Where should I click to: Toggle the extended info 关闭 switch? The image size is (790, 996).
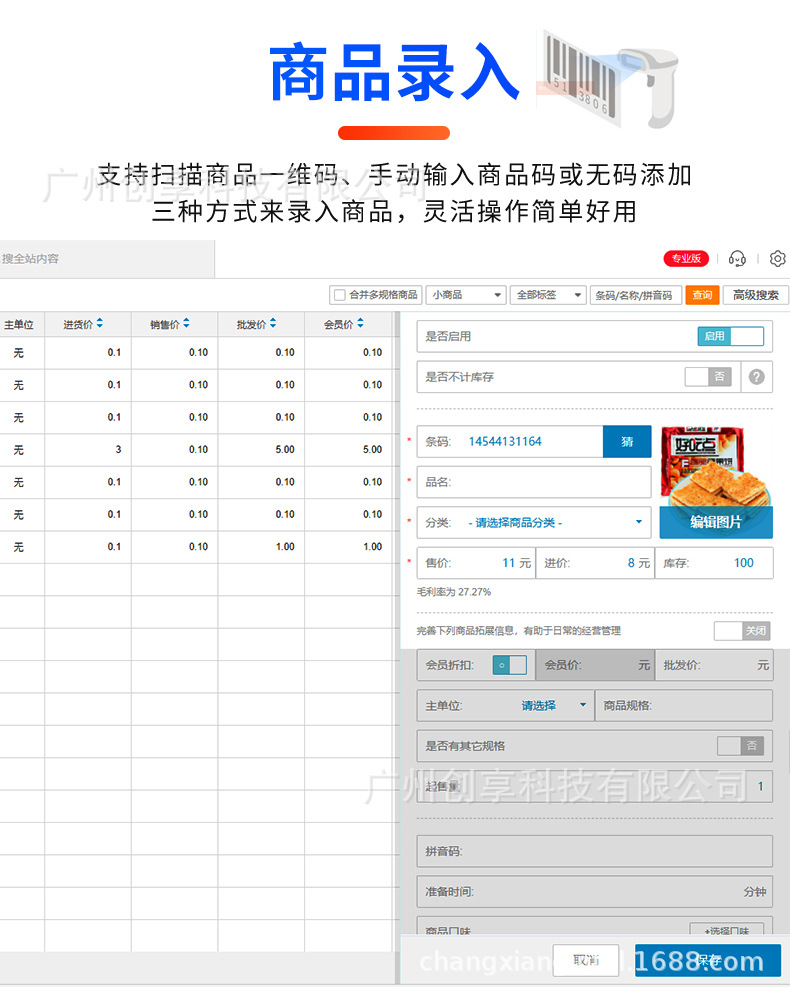[742, 631]
